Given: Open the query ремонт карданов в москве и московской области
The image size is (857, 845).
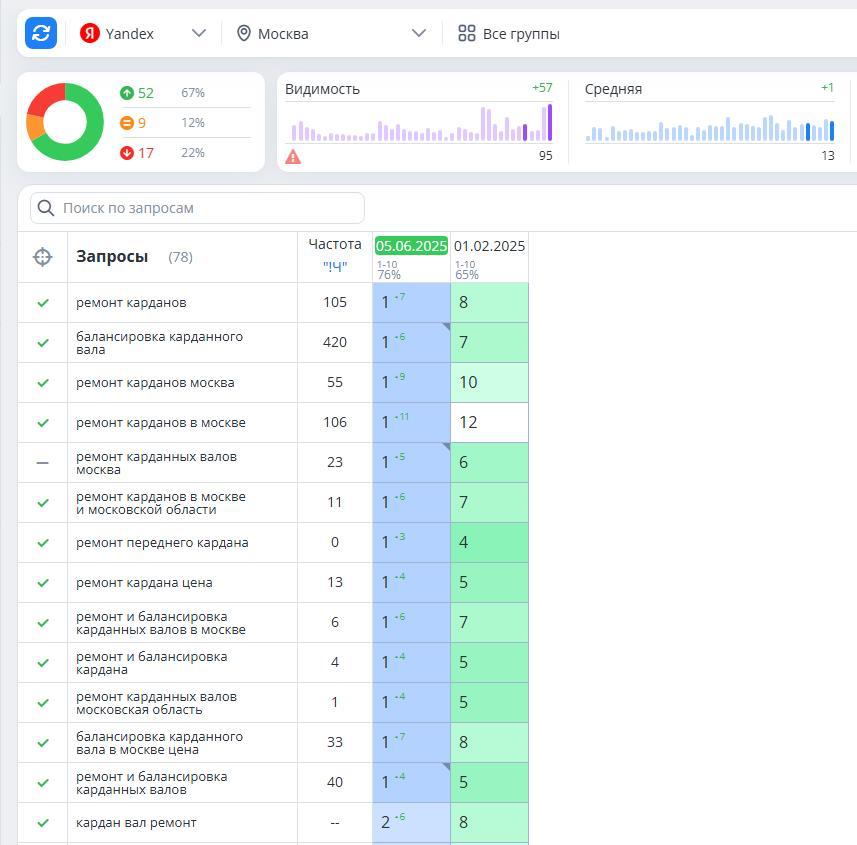Looking at the screenshot, I should (x=161, y=503).
